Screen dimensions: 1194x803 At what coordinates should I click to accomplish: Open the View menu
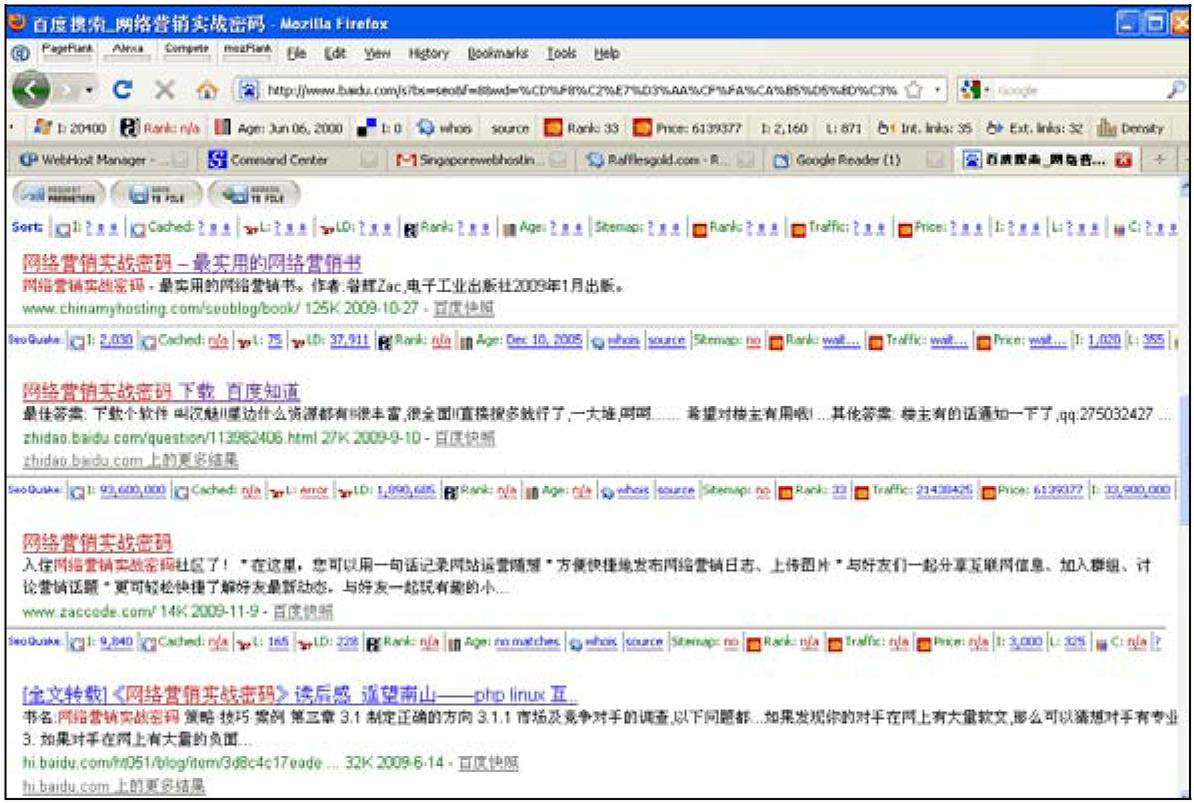pyautogui.click(x=377, y=53)
